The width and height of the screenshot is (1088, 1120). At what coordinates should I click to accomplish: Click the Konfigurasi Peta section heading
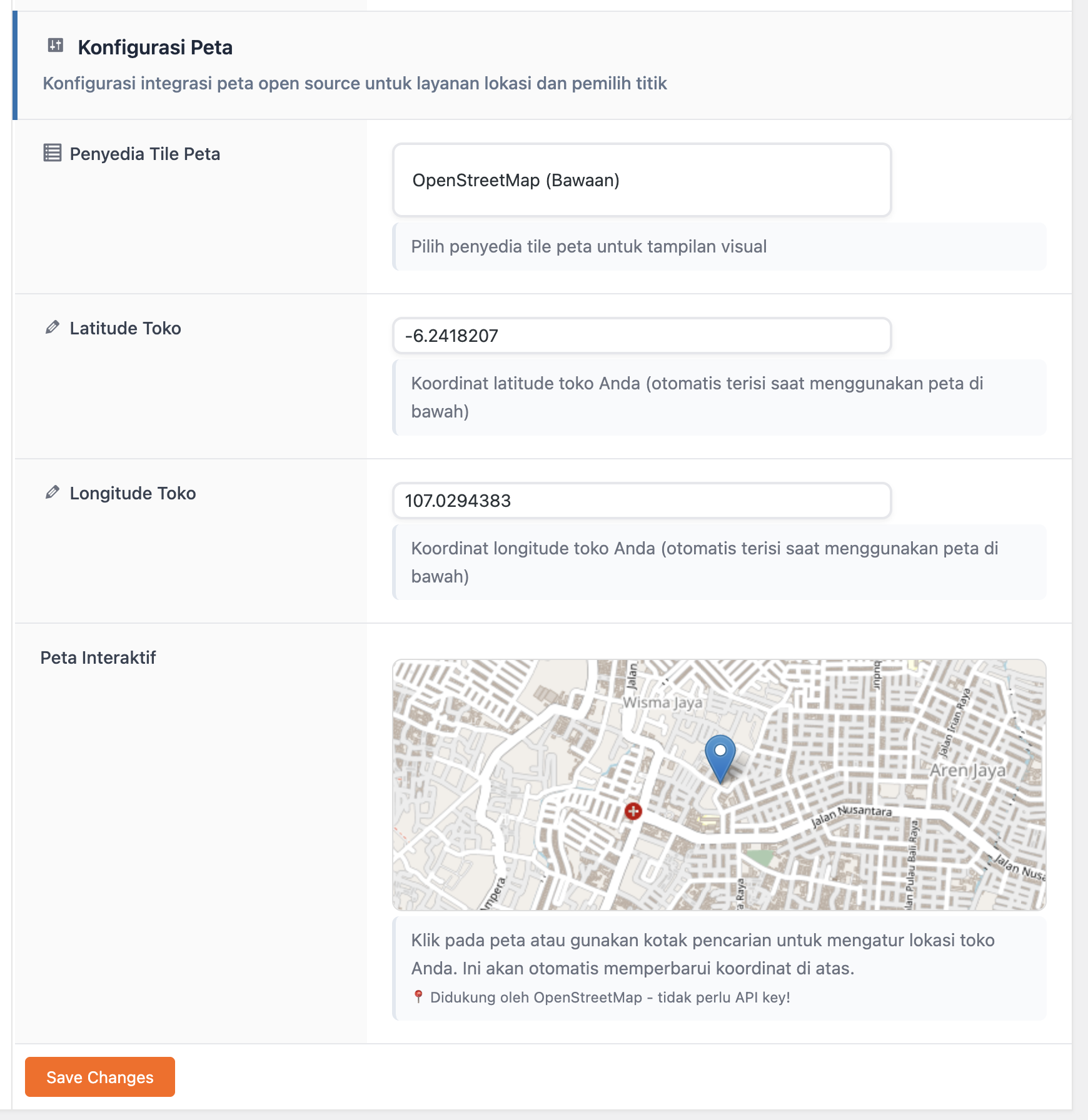[x=155, y=47]
